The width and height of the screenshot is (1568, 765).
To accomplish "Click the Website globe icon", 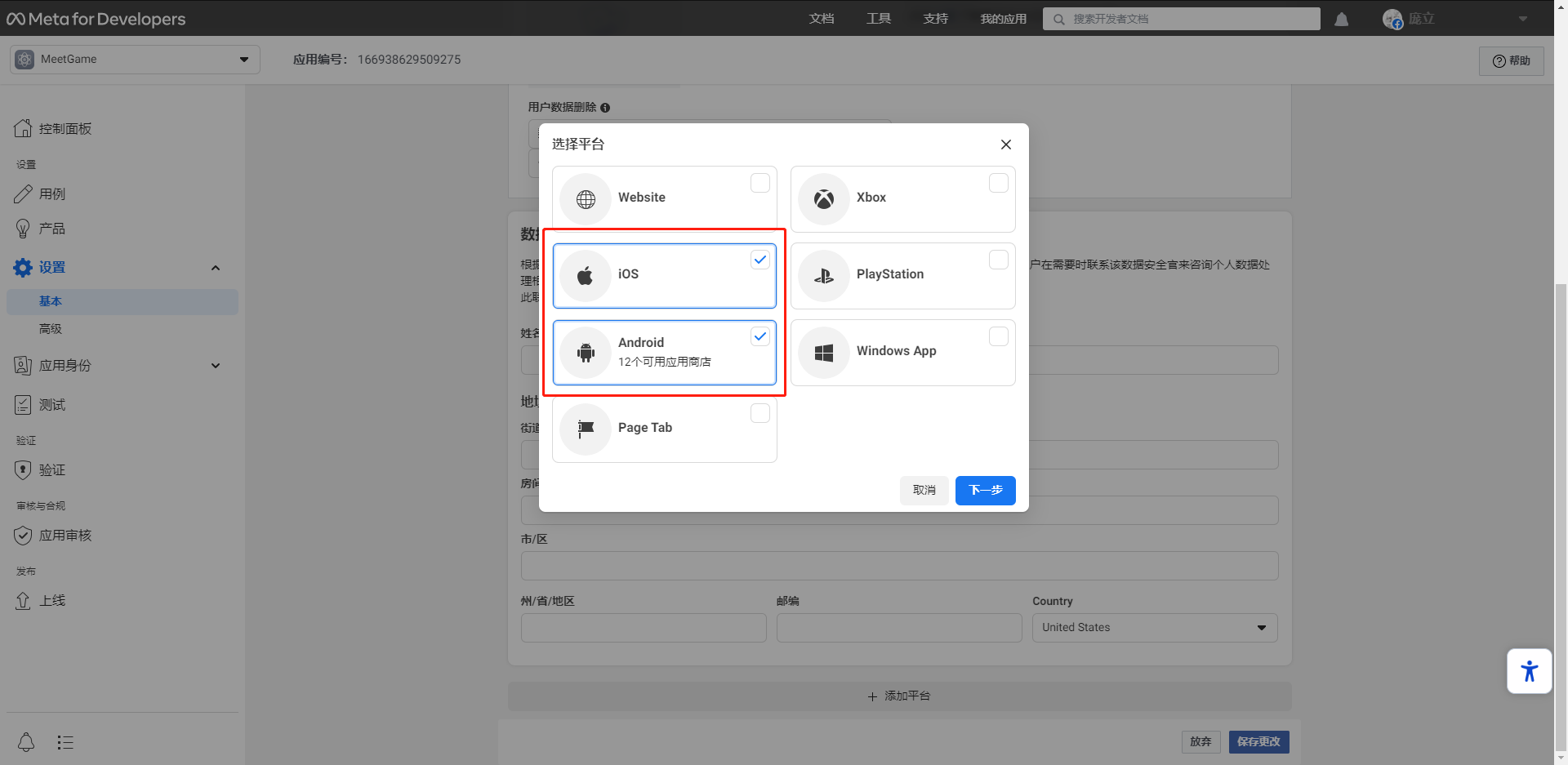I will (x=586, y=198).
